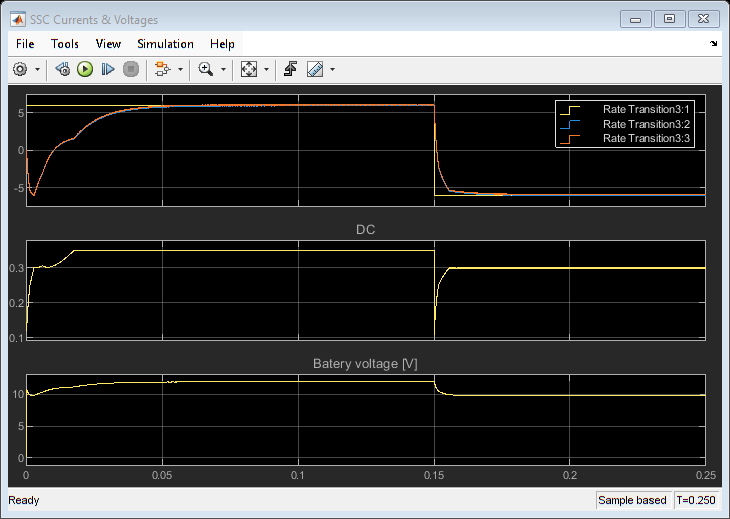Open the Simulation menu

165,44
